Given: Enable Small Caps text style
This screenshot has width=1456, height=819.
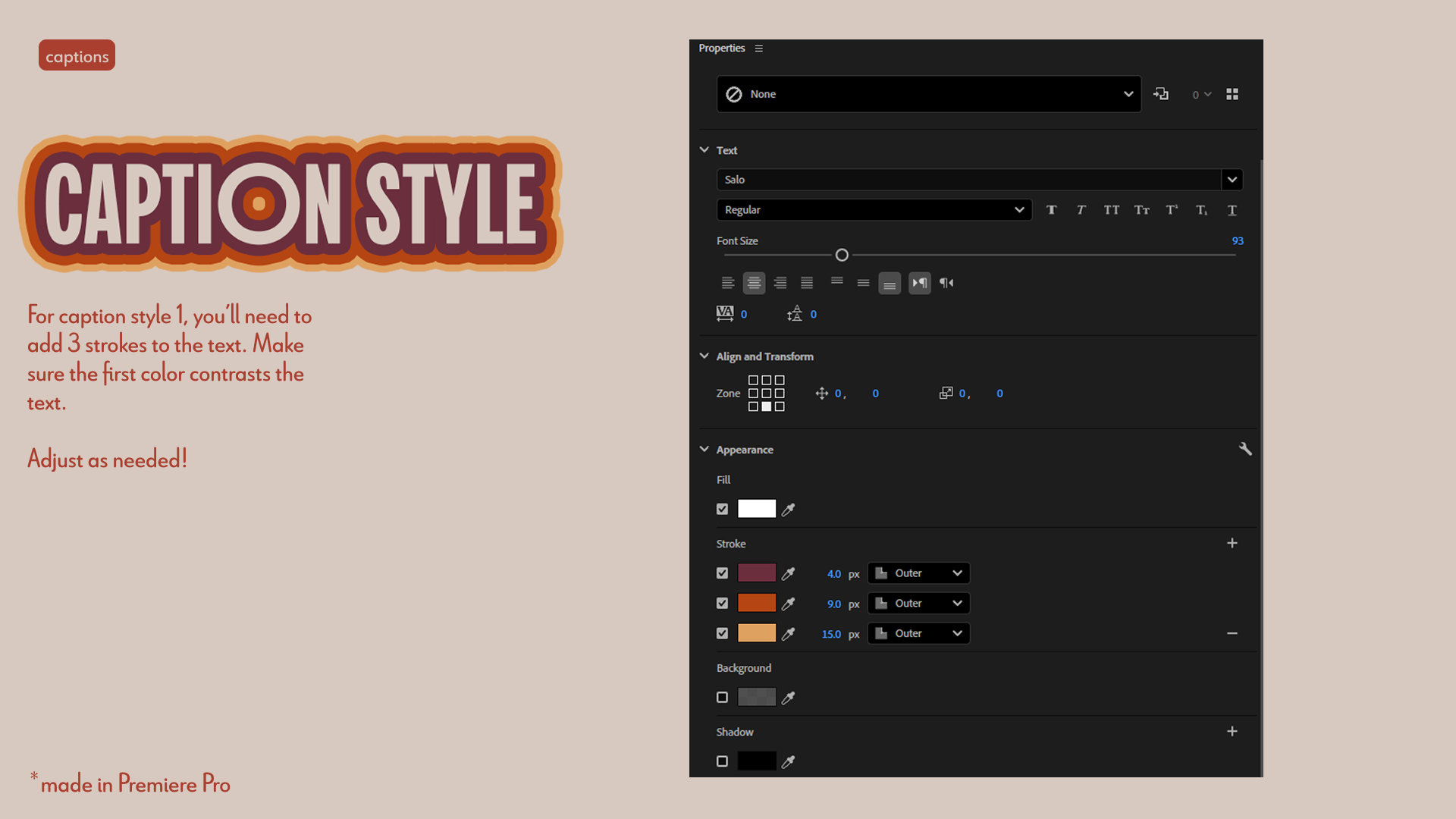Looking at the screenshot, I should coord(1141,210).
